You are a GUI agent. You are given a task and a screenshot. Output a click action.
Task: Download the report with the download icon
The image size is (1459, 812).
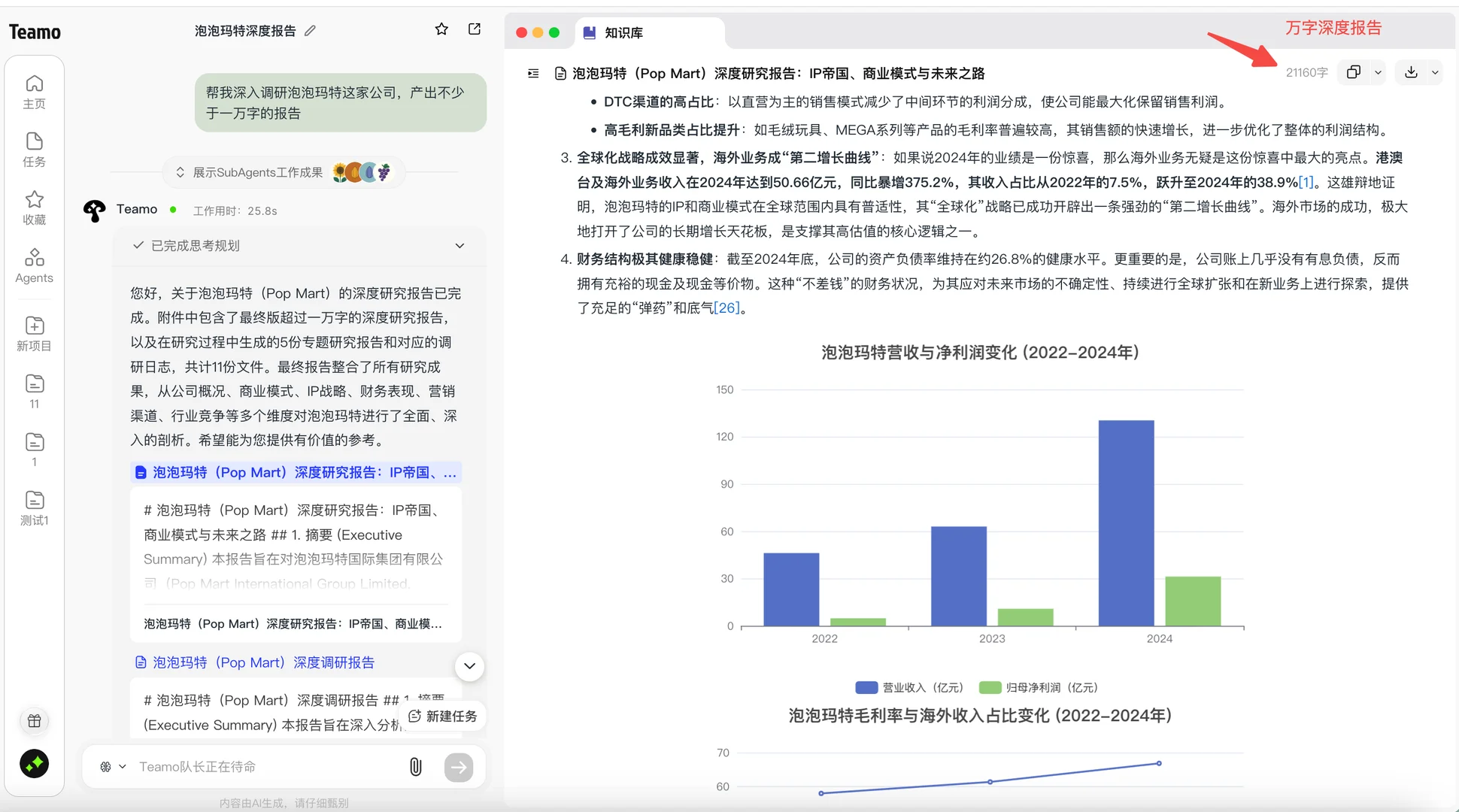(x=1411, y=72)
